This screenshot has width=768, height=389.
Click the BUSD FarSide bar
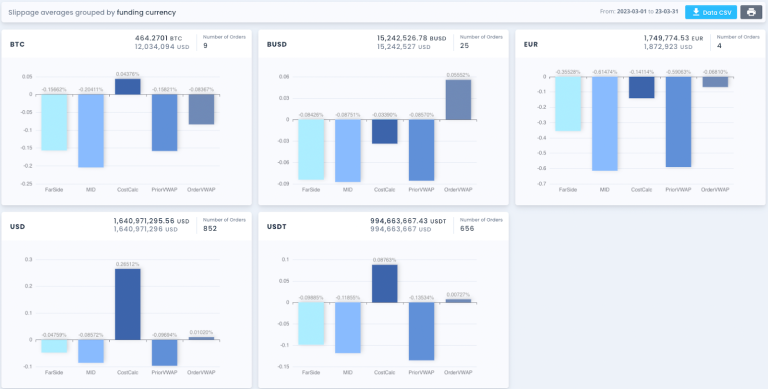tap(312, 149)
